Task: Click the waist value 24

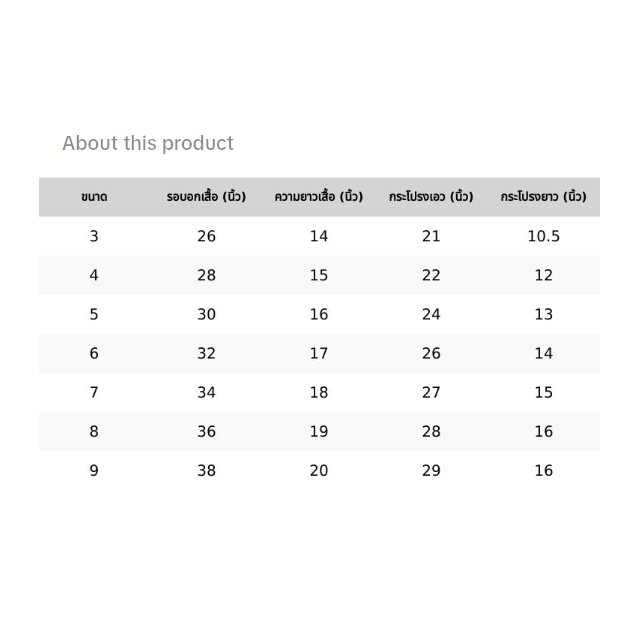Action: coord(431,314)
